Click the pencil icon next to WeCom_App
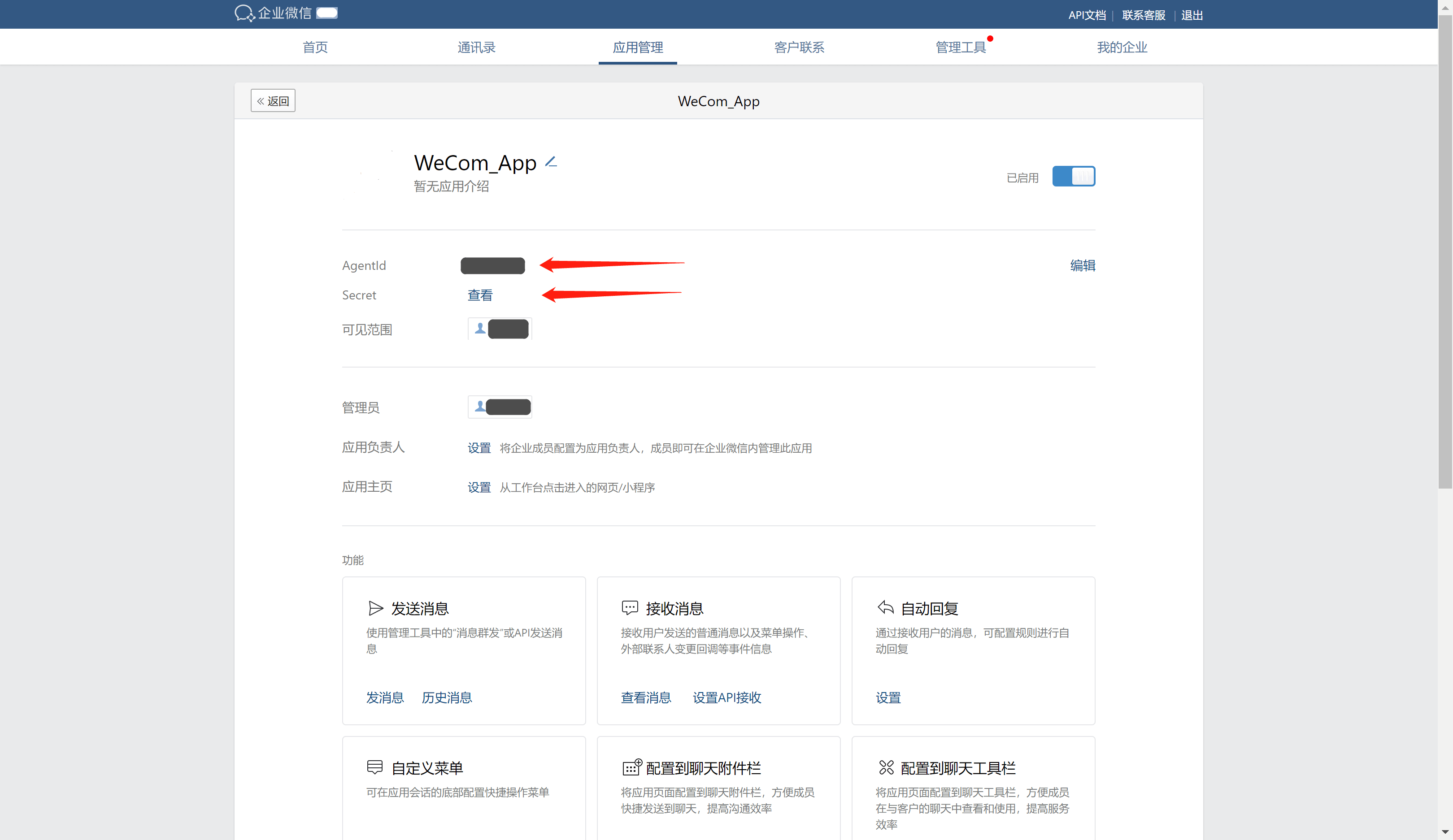1453x840 pixels. coord(551,162)
